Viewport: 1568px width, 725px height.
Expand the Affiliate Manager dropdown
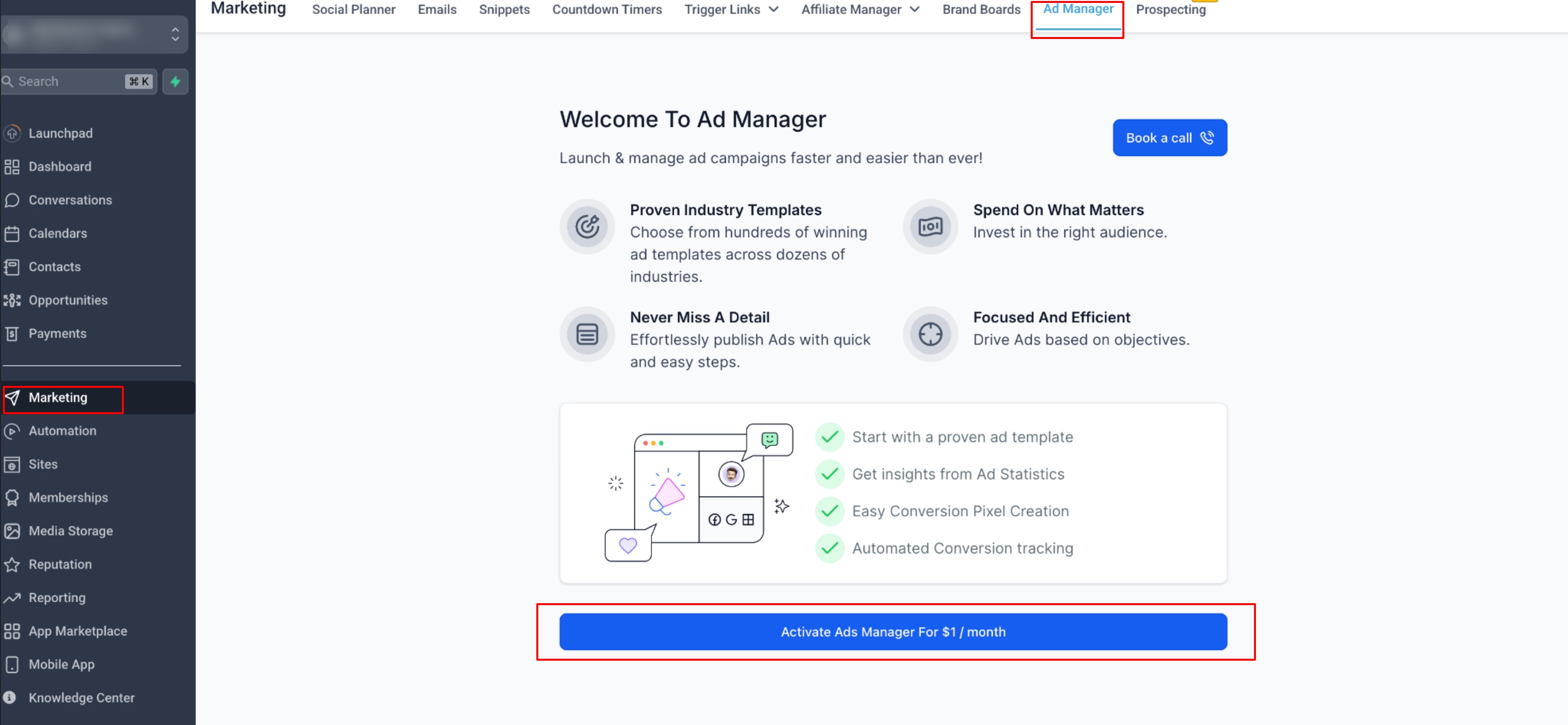(860, 10)
